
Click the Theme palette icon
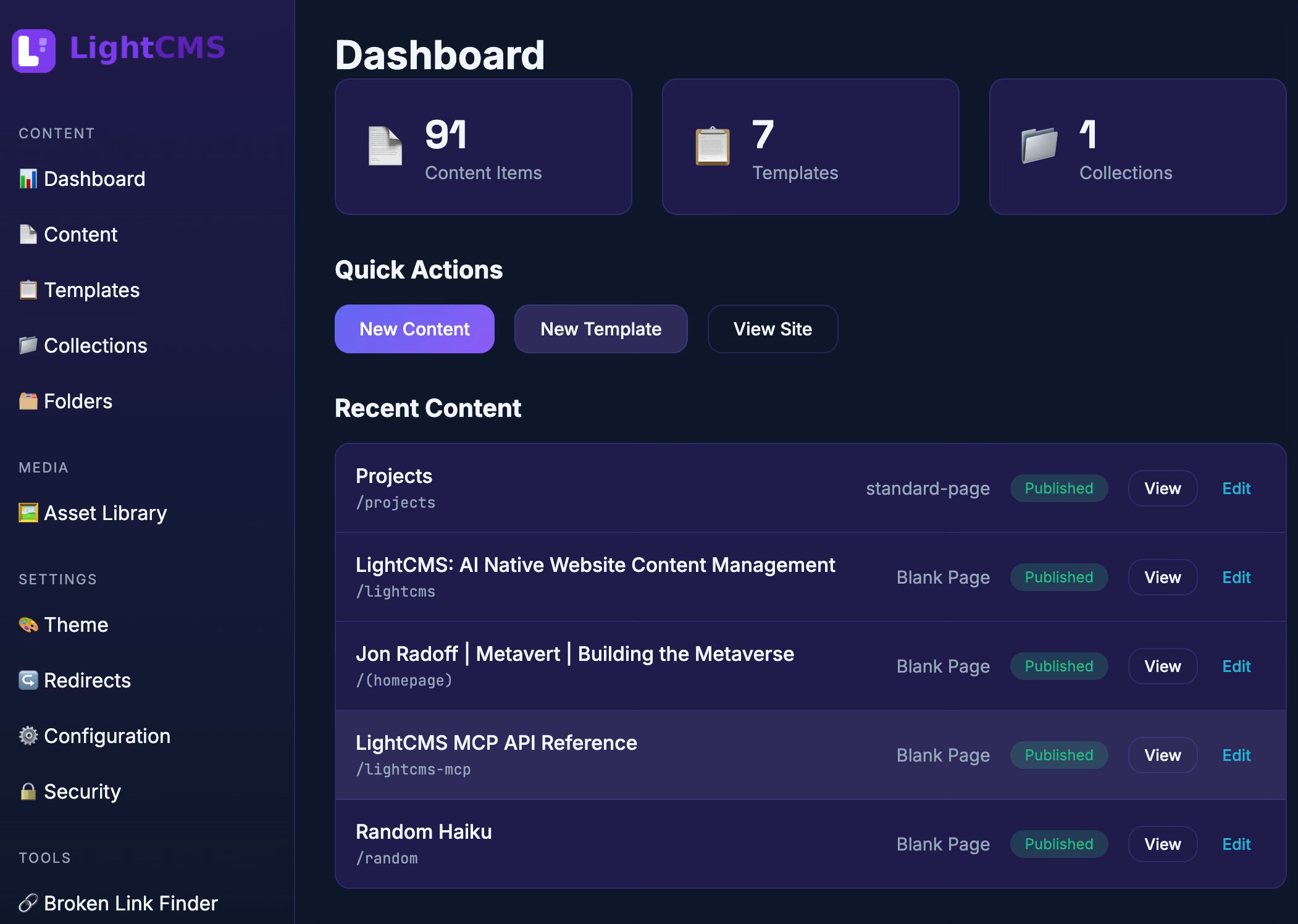click(28, 625)
